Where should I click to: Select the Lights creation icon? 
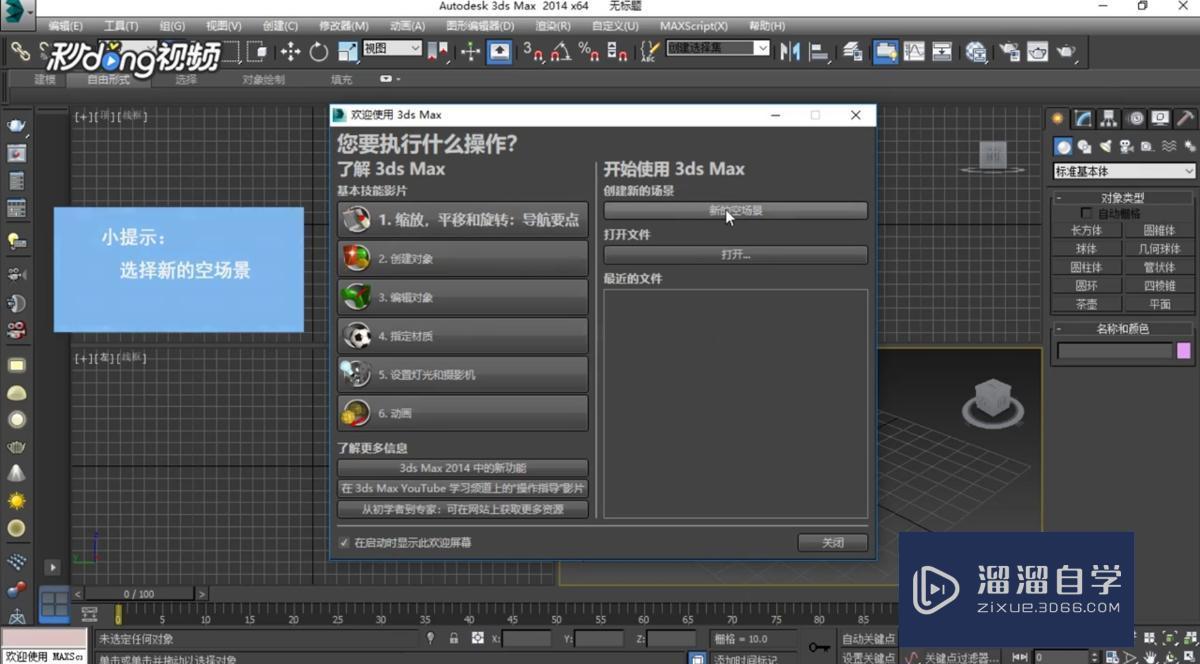[1106, 147]
